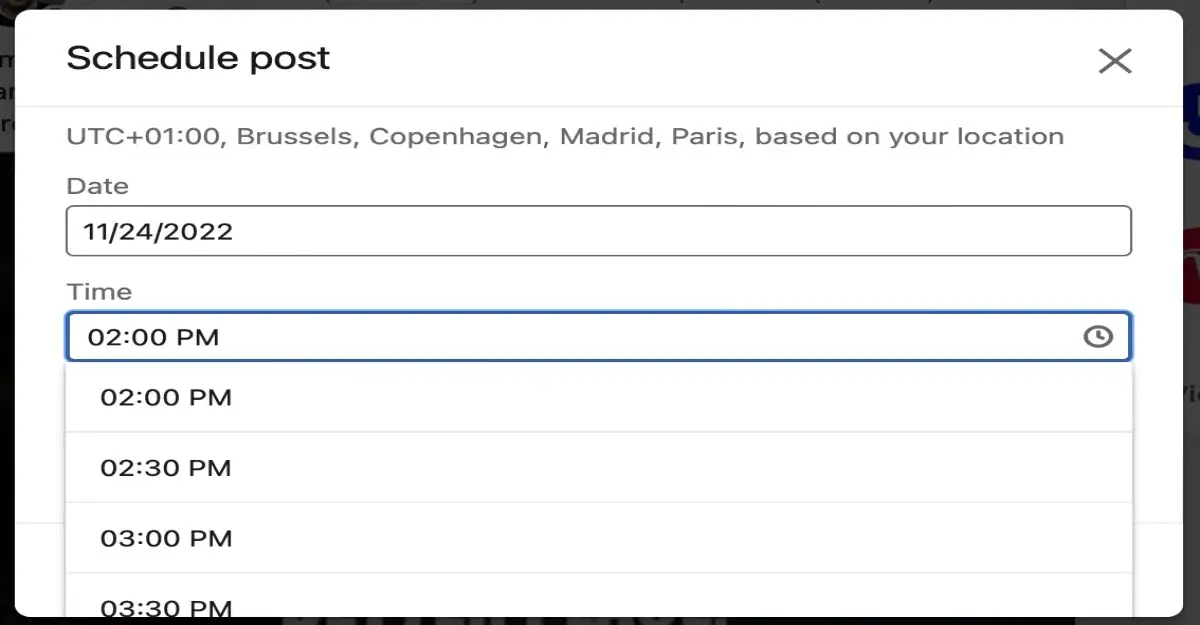Screen dimensions: 1200x625
Task: Click the Time label above the time field
Action: click(x=96, y=292)
